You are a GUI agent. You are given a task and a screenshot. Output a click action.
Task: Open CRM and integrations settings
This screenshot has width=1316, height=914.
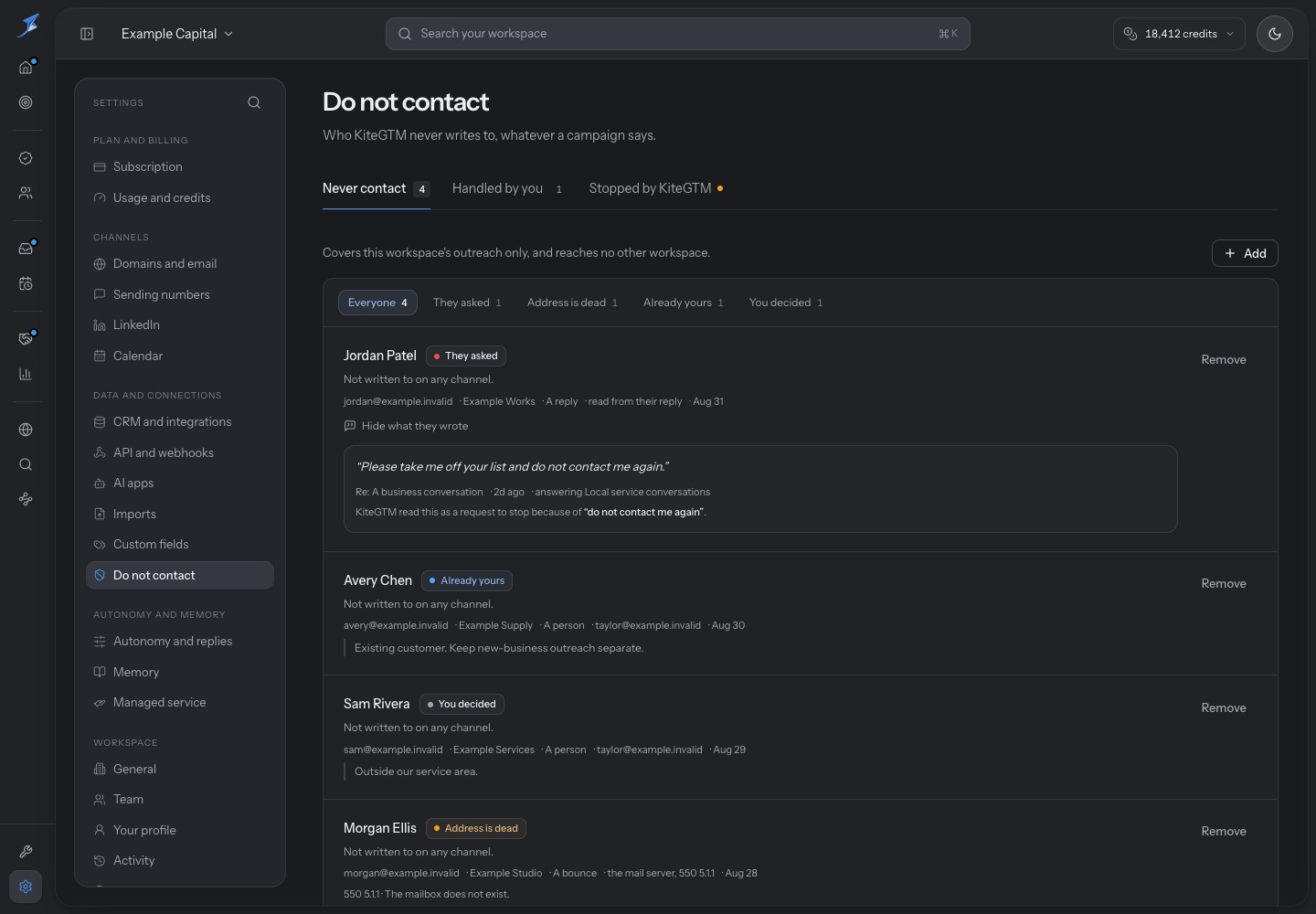pos(180,422)
